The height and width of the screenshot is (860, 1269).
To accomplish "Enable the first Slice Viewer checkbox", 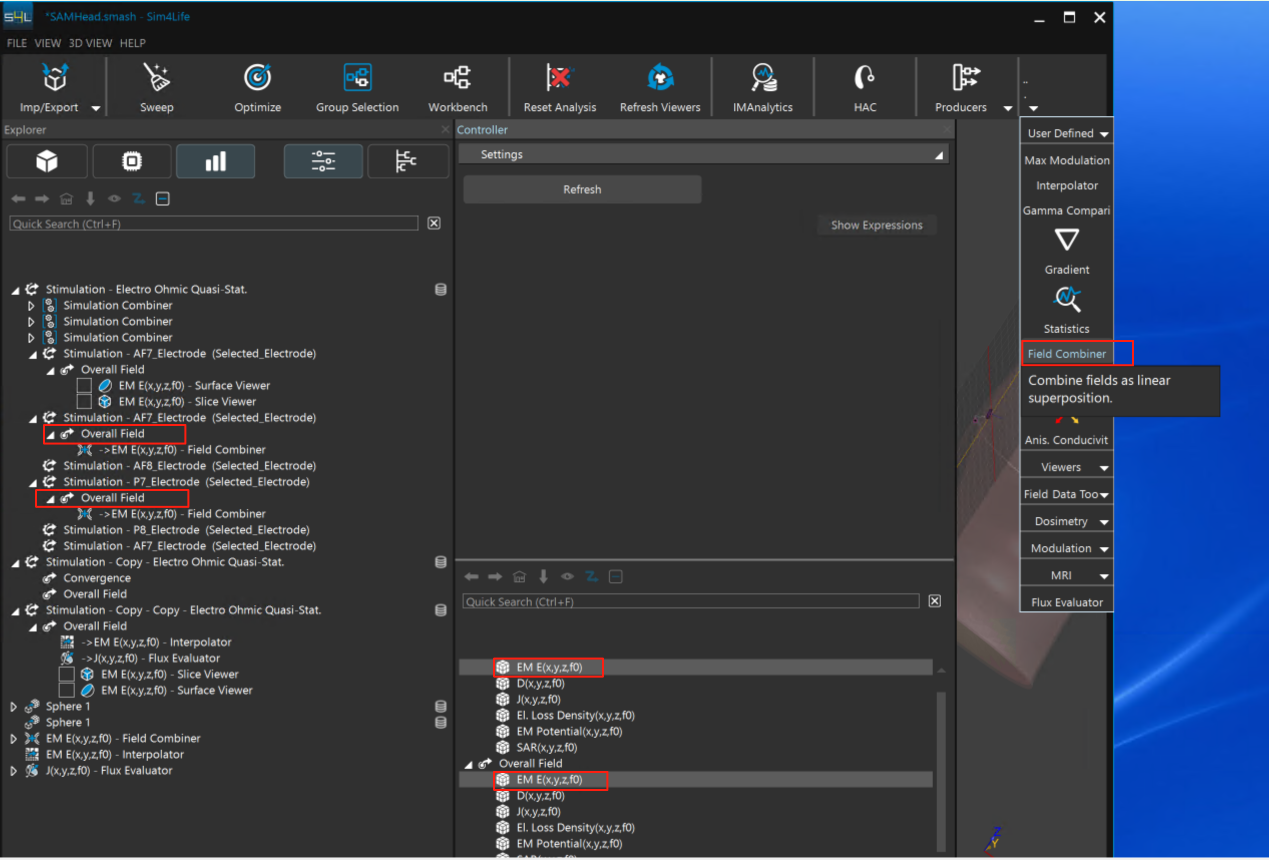I will point(85,402).
